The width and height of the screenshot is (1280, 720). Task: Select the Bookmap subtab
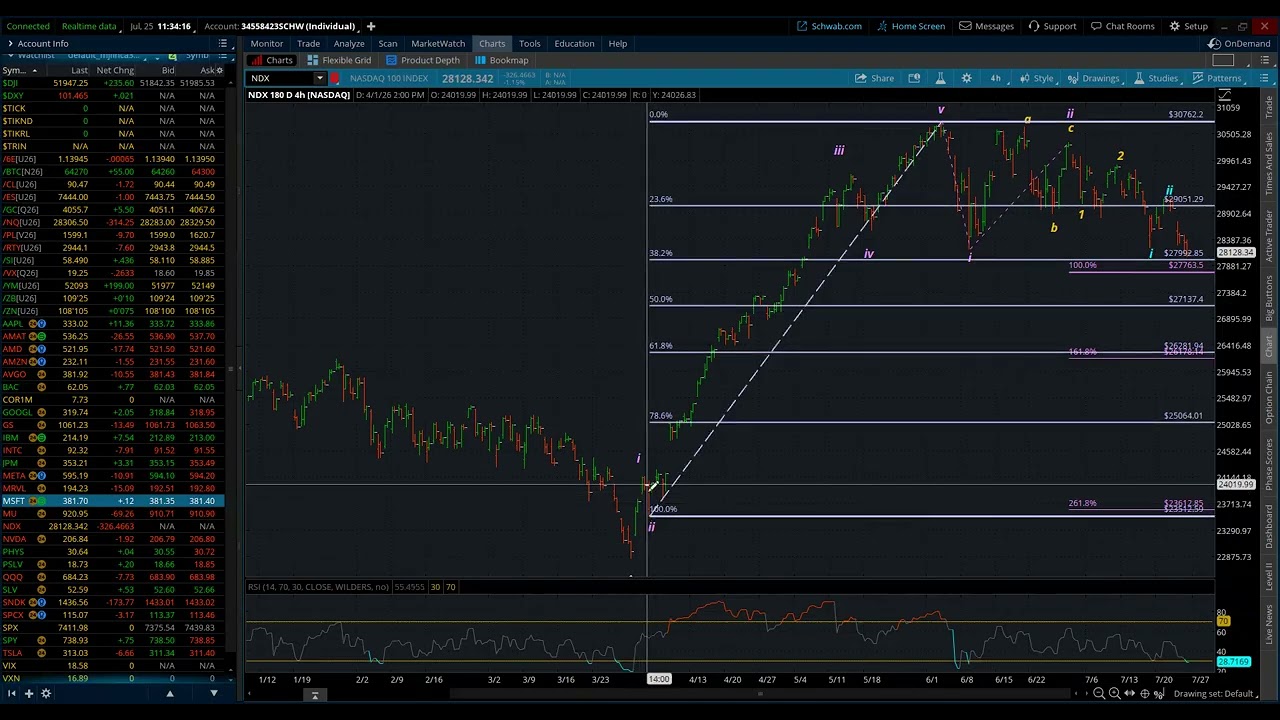(502, 60)
